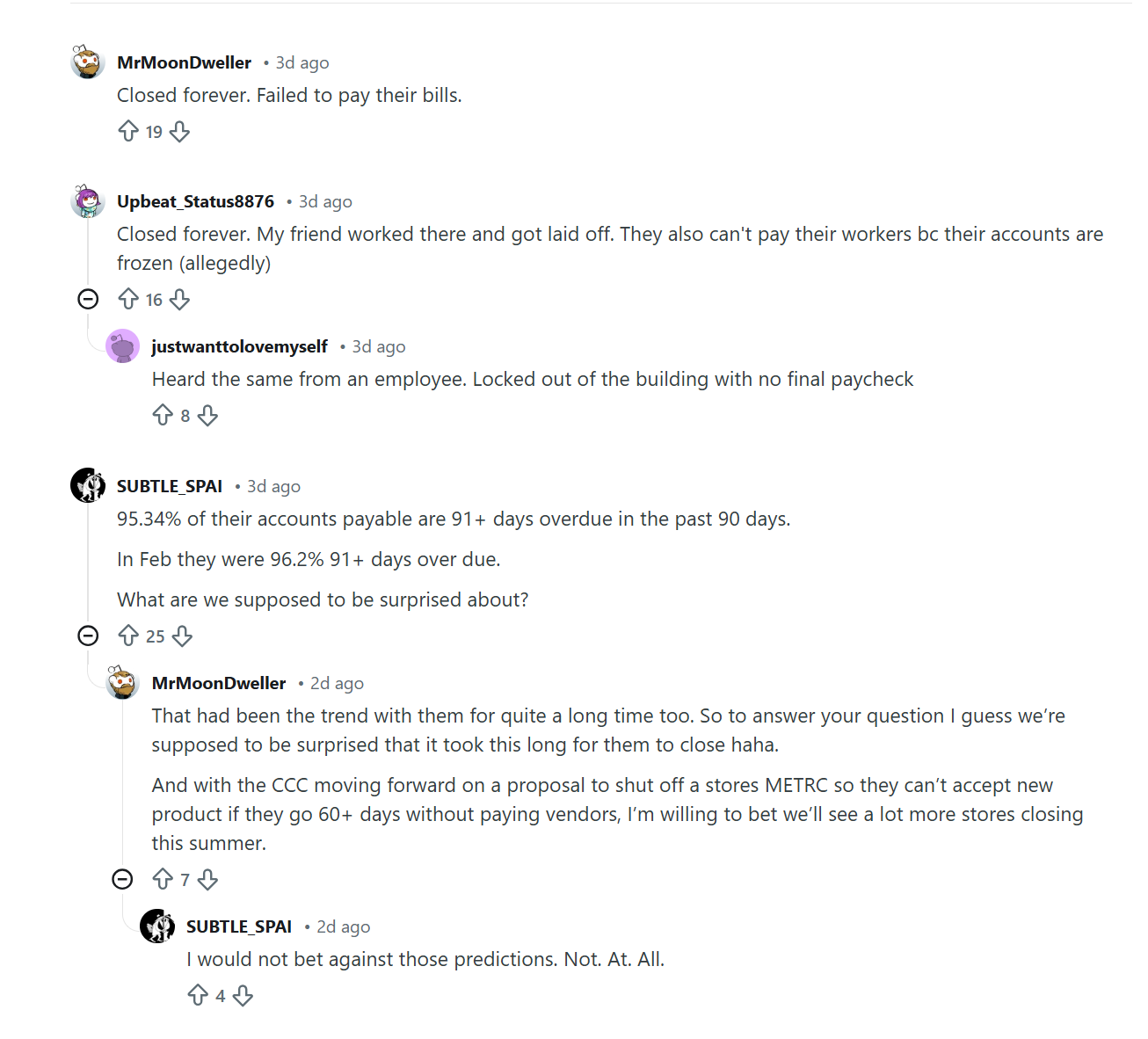Collapse SUBTLE_SPAI's 25-vote comment thread
The image size is (1148, 1039).
(x=88, y=636)
